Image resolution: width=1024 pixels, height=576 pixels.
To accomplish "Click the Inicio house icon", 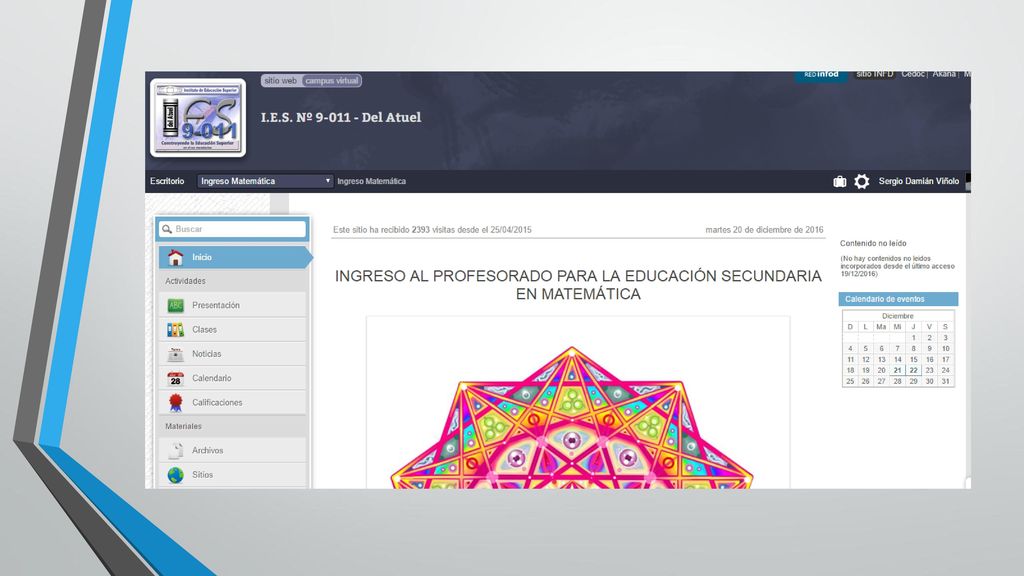I will tap(175, 257).
